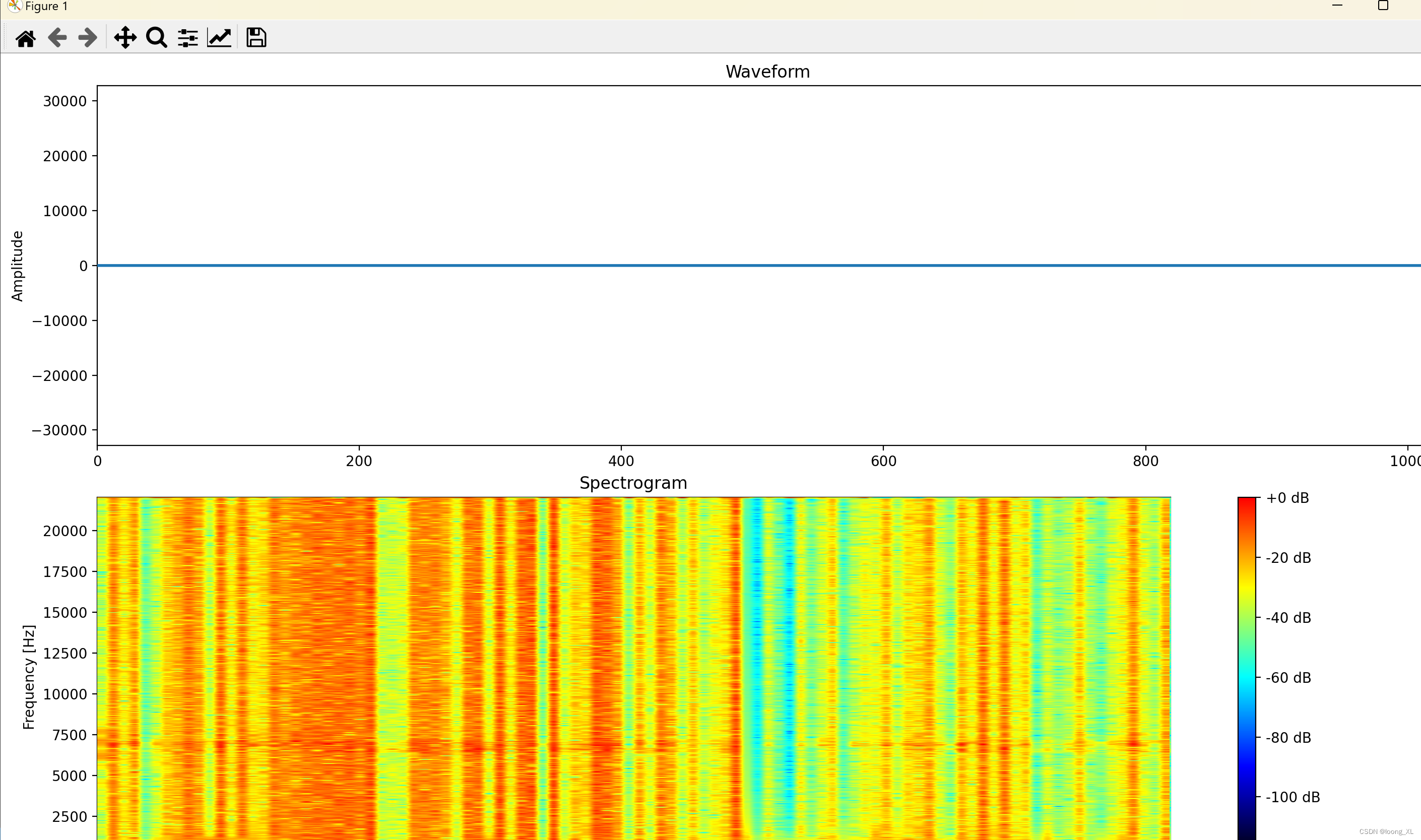1421x840 pixels.
Task: Click the 20000 amplitude tick label
Action: coord(65,156)
